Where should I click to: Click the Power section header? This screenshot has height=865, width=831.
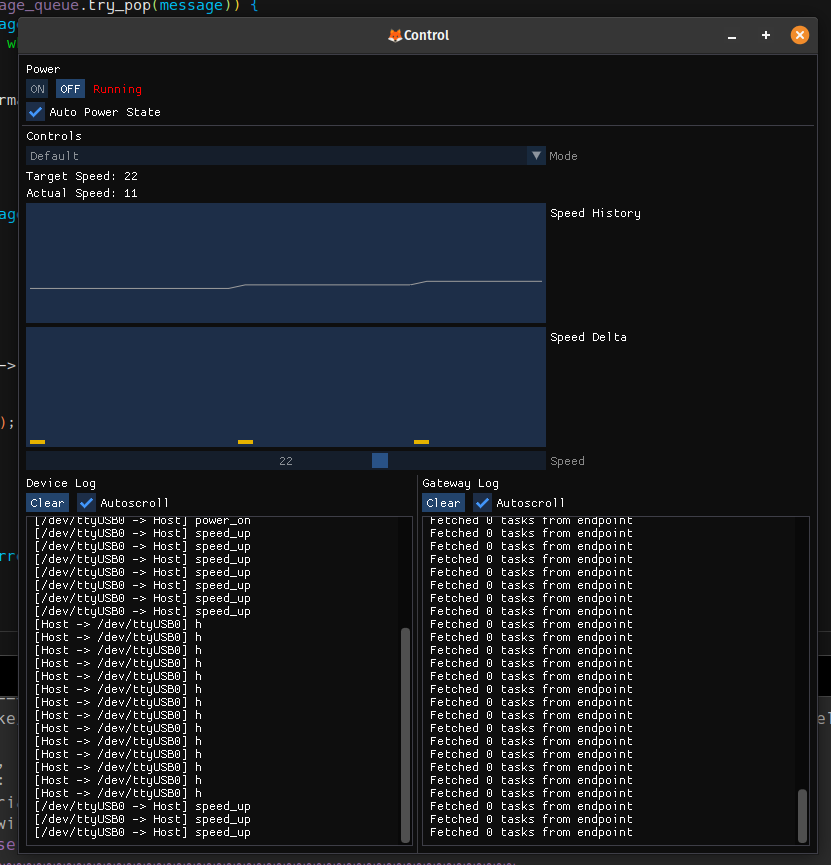43,69
